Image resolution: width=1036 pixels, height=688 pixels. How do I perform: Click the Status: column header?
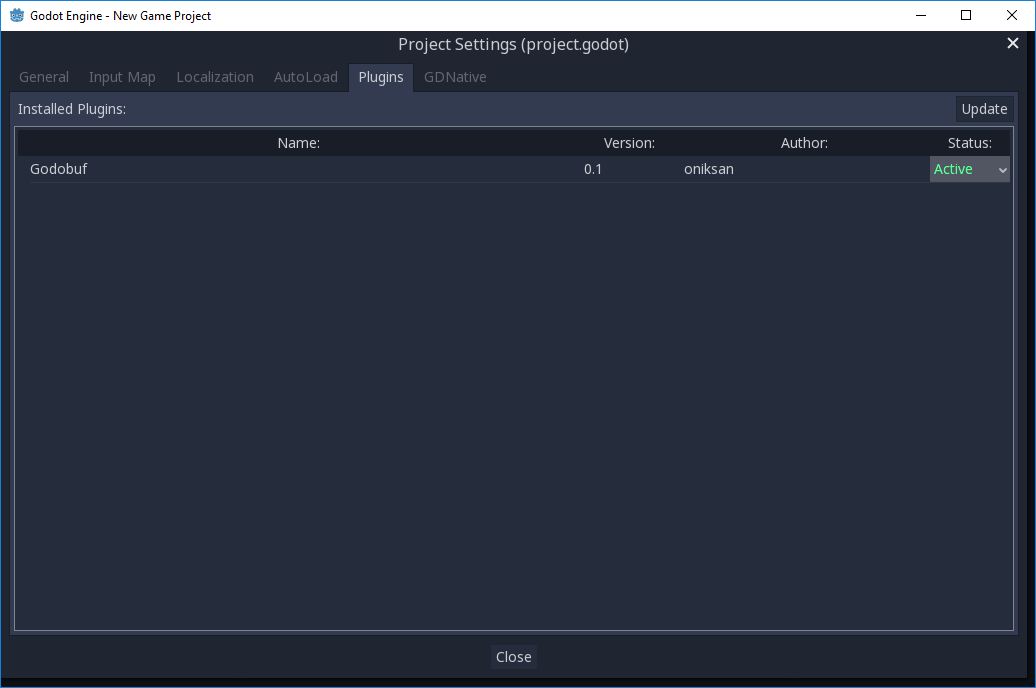(x=969, y=143)
